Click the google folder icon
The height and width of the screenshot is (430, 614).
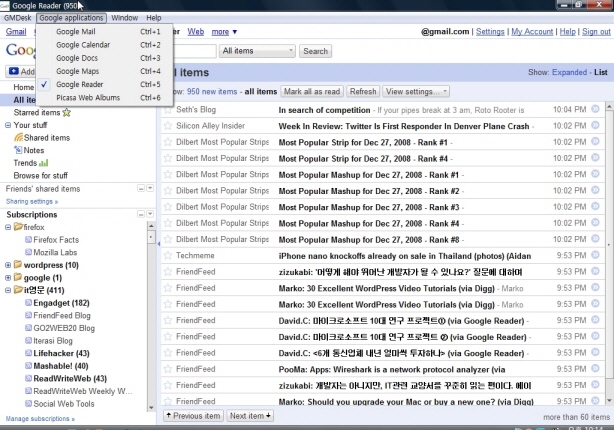[18, 277]
